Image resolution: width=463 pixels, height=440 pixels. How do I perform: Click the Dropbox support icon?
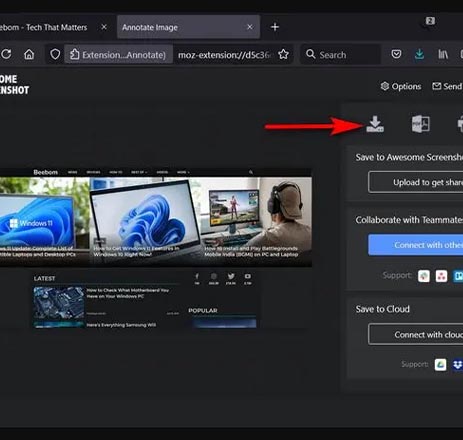tap(458, 364)
